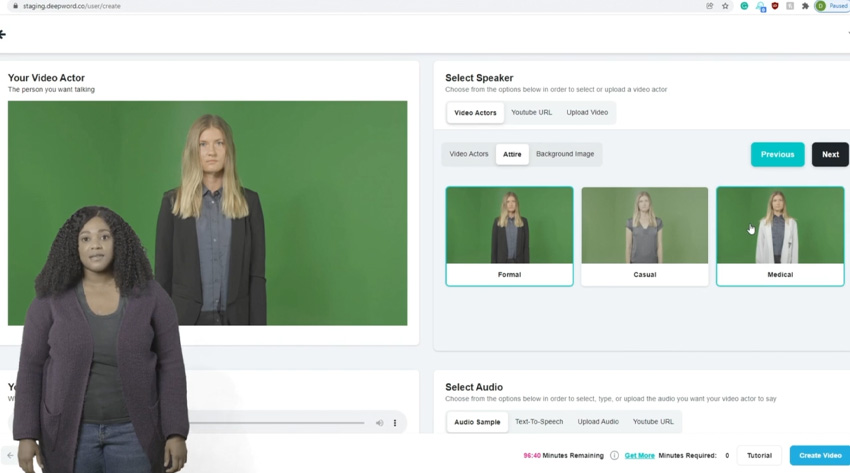This screenshot has height=473, width=850.
Task: Click the share page icon in address bar
Action: [x=710, y=6]
